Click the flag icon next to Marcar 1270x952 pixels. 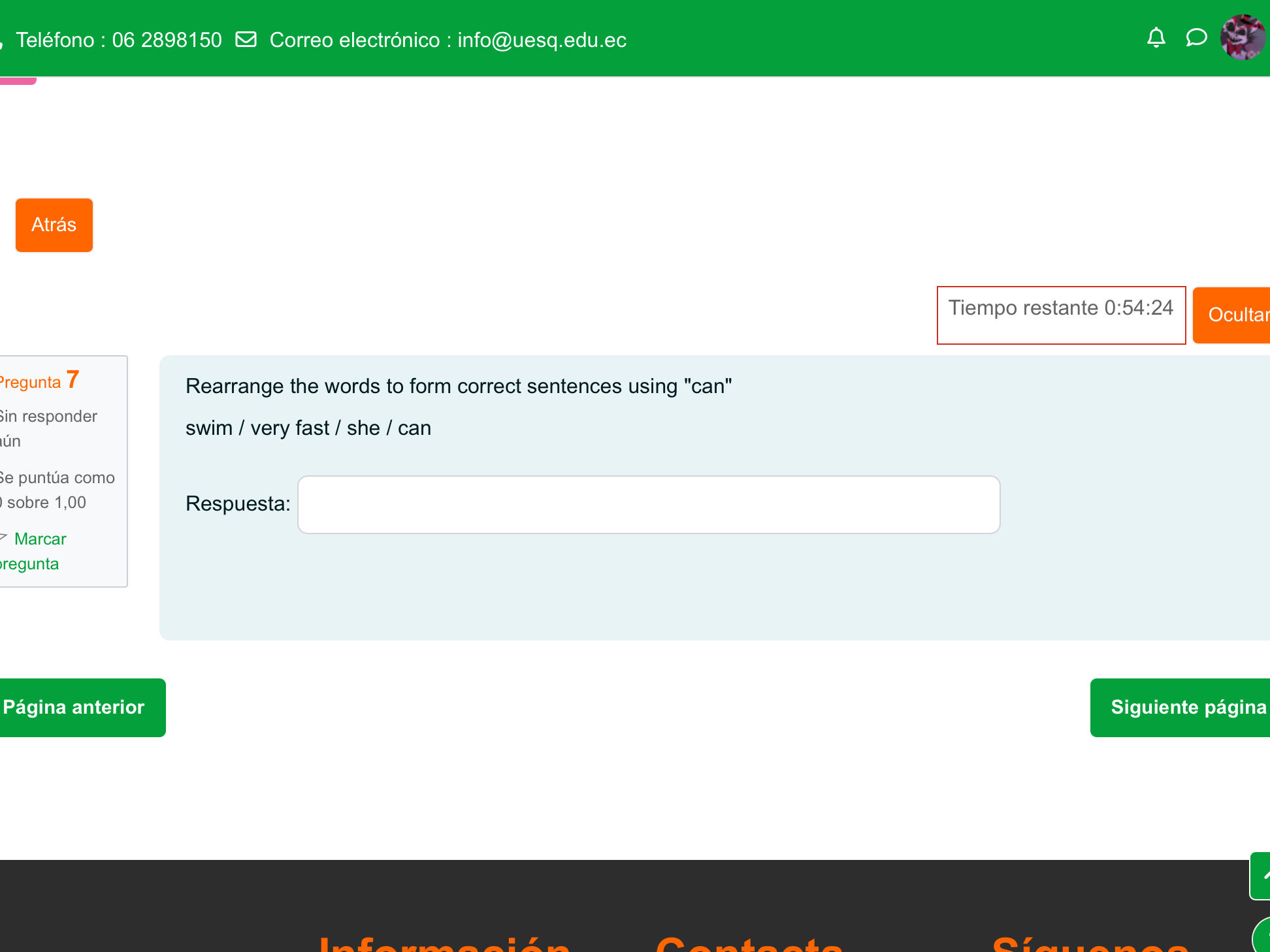click(4, 537)
